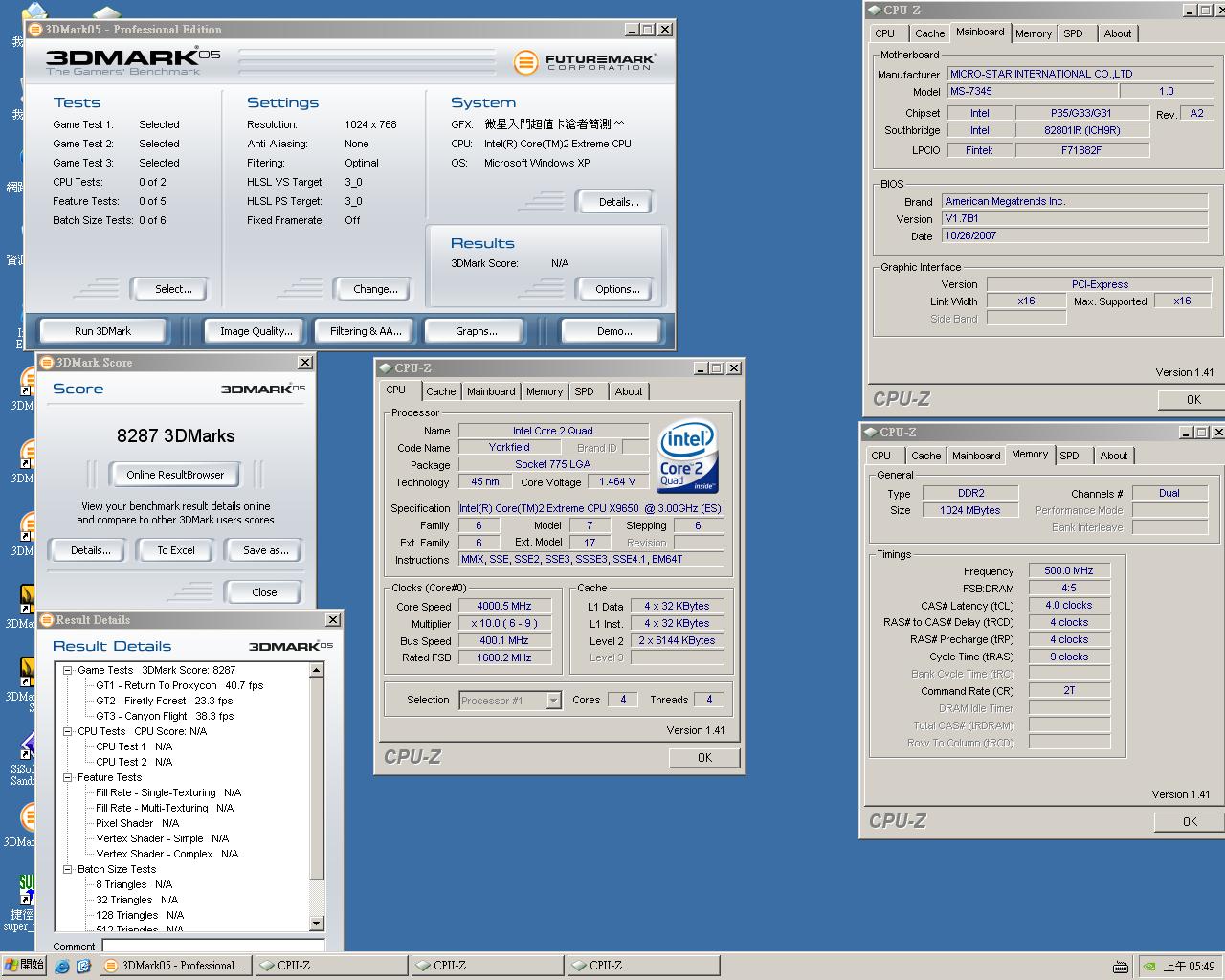The width and height of the screenshot is (1225, 980).
Task: Switch to Mainboard tab in center CPU-Z
Action: pos(491,391)
